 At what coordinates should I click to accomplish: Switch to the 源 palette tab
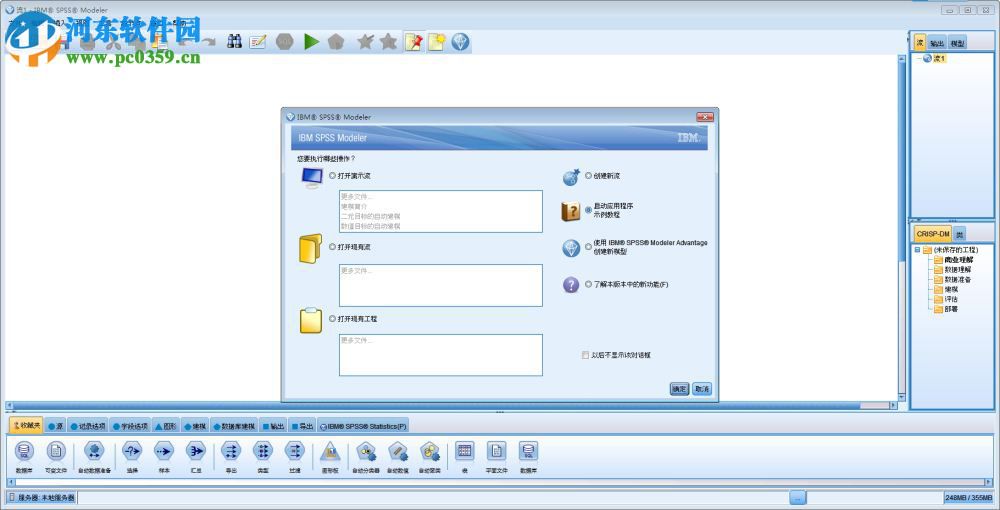[x=55, y=426]
